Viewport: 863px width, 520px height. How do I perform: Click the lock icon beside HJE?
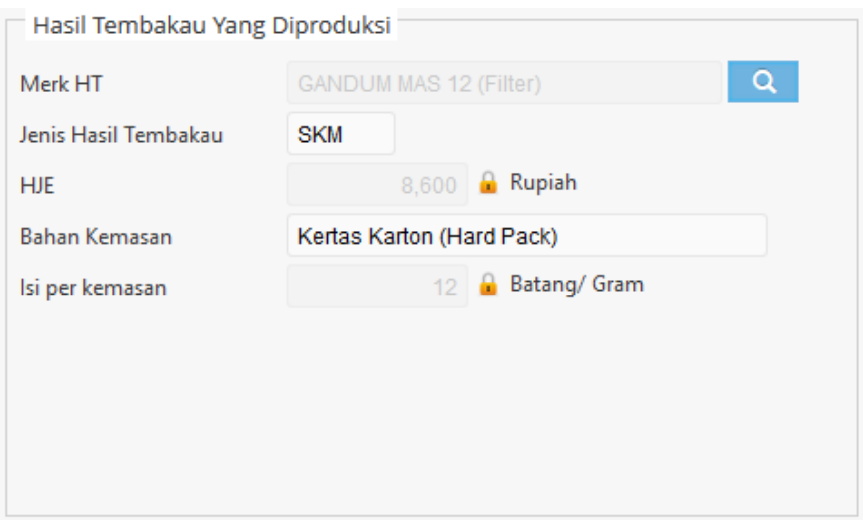(x=487, y=184)
